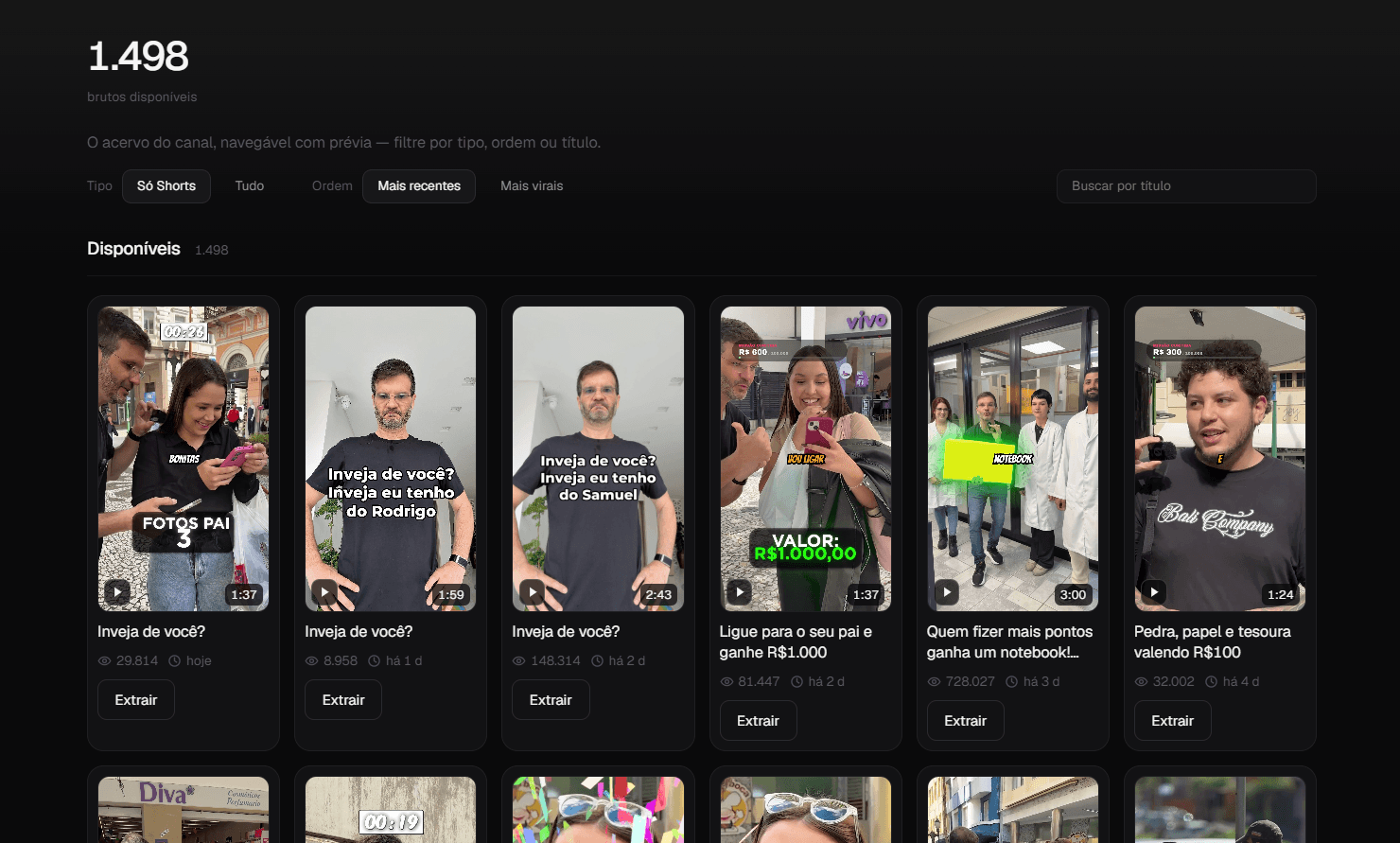Click the 2:43 duration badge

click(x=658, y=595)
